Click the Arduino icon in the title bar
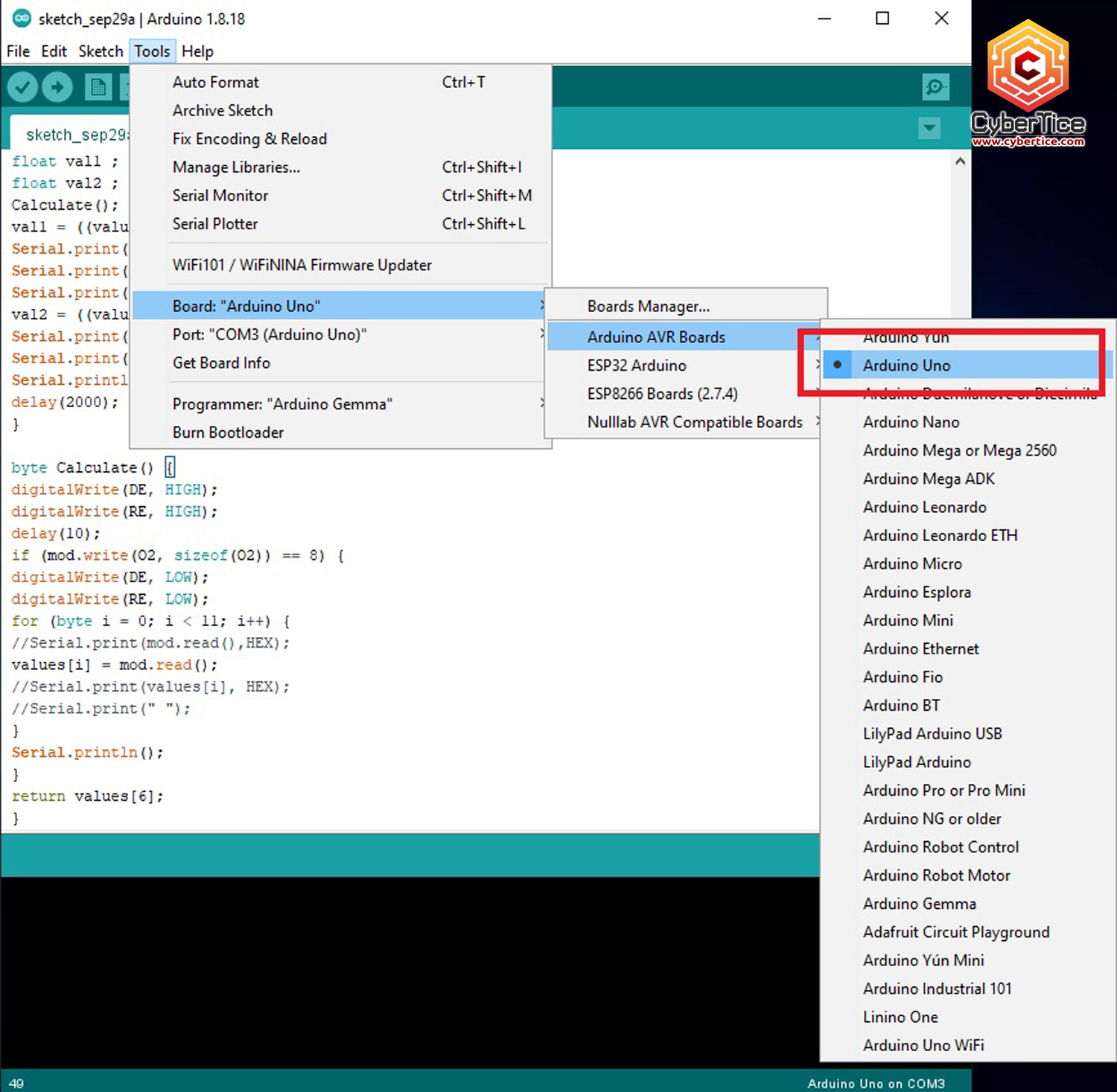This screenshot has height=1092, width=1117. coord(22,18)
